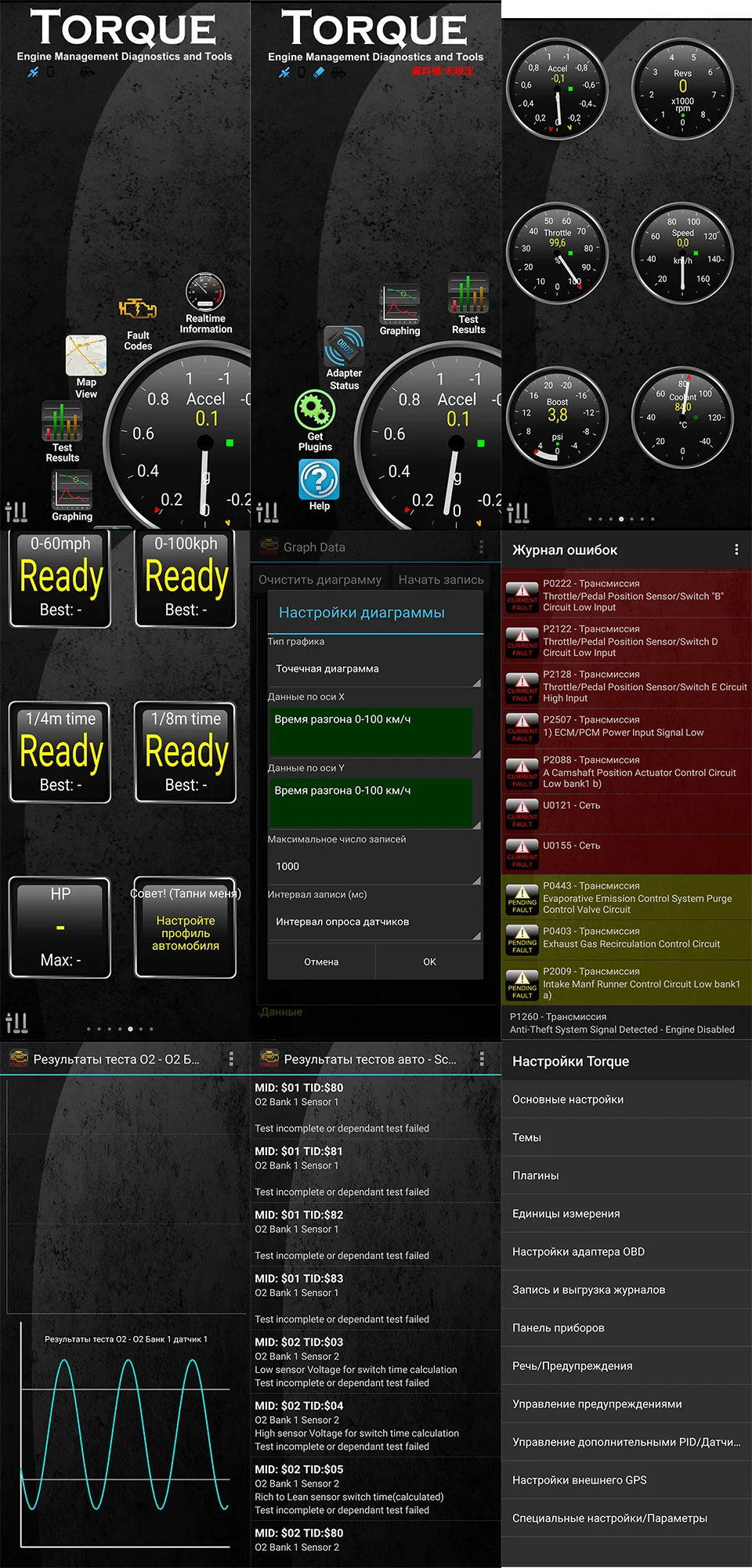The width and height of the screenshot is (752, 1568).
Task: Click the Отмена button in chart settings
Action: [321, 961]
